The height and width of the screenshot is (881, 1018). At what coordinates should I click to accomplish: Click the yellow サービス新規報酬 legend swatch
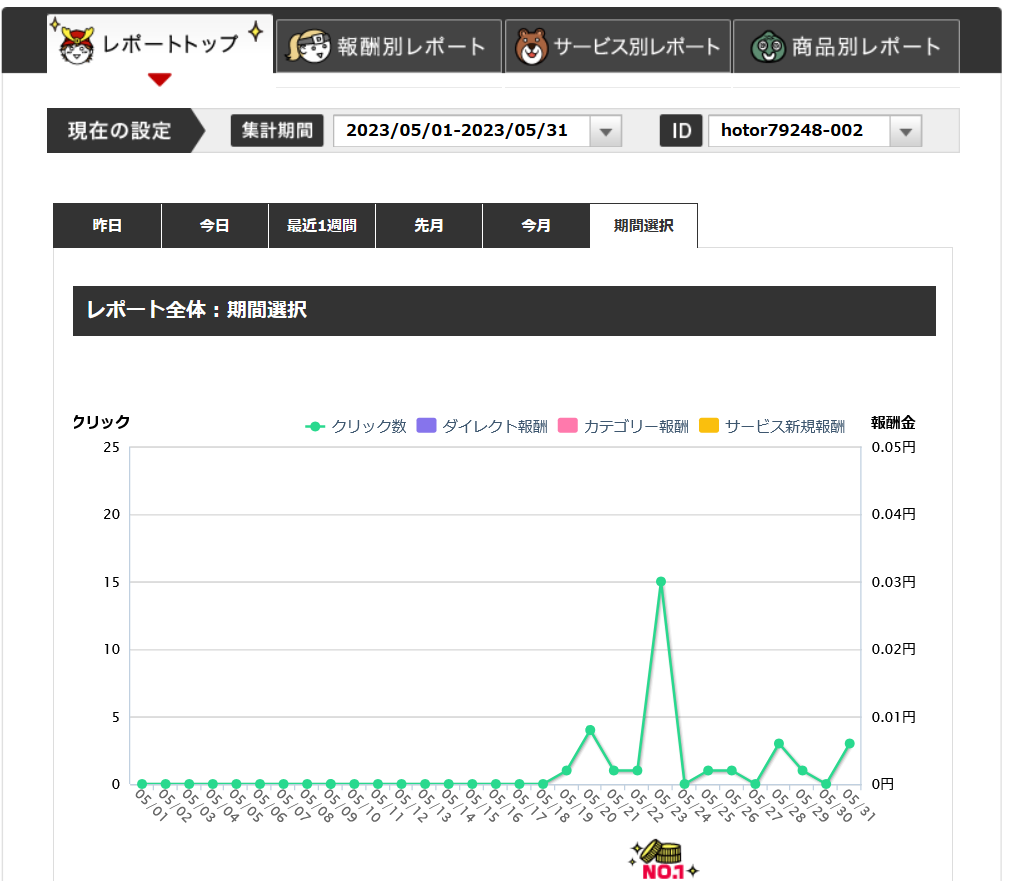[709, 426]
